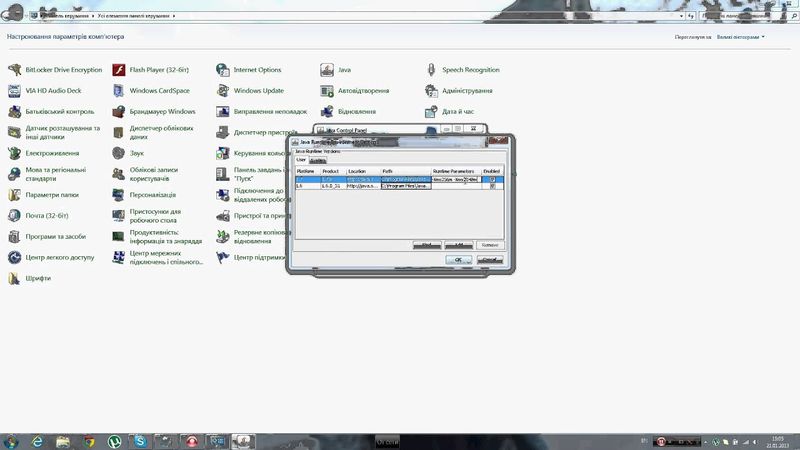800x450 pixels.
Task: Toggle Enabled checkbox in first Java row
Action: pyautogui.click(x=491, y=179)
